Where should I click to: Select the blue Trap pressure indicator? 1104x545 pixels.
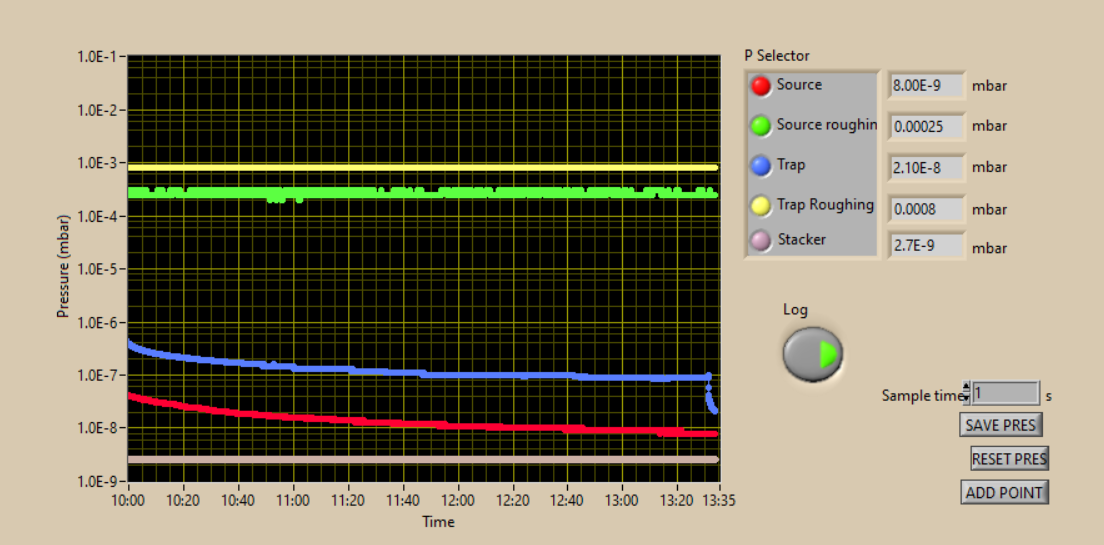point(760,165)
